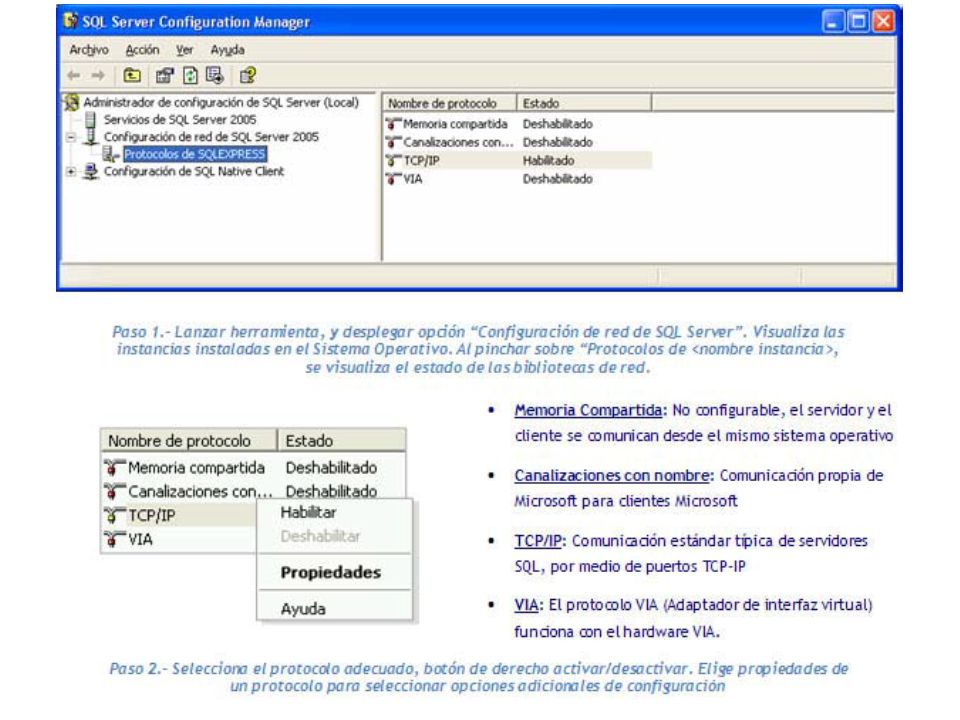
Task: Select Administrador de configuración de SQL Server (Local)
Action: (221, 102)
